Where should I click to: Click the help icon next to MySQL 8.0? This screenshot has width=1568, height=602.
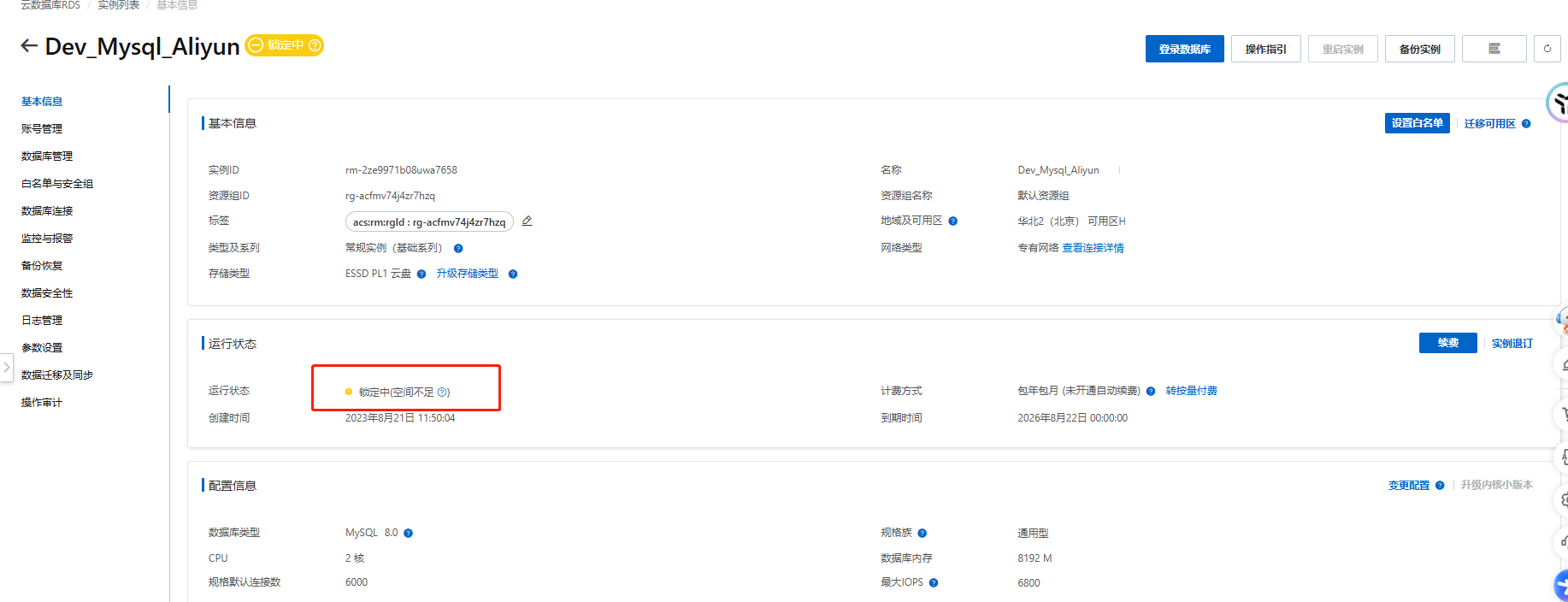(x=409, y=534)
